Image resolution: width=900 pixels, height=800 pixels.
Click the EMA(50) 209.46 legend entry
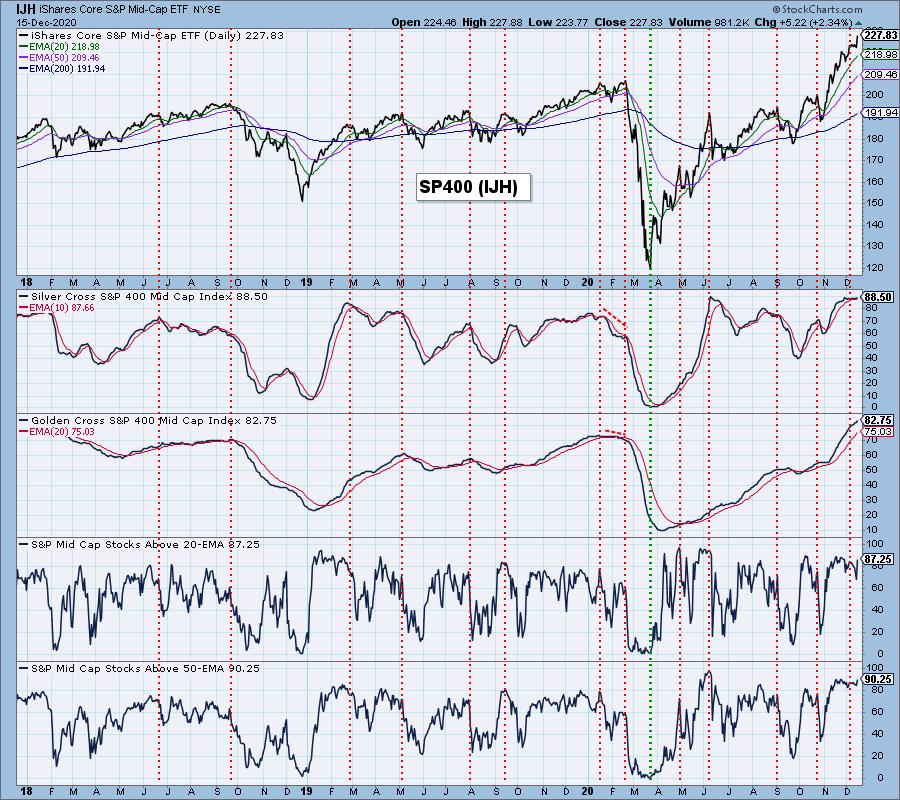click(59, 57)
